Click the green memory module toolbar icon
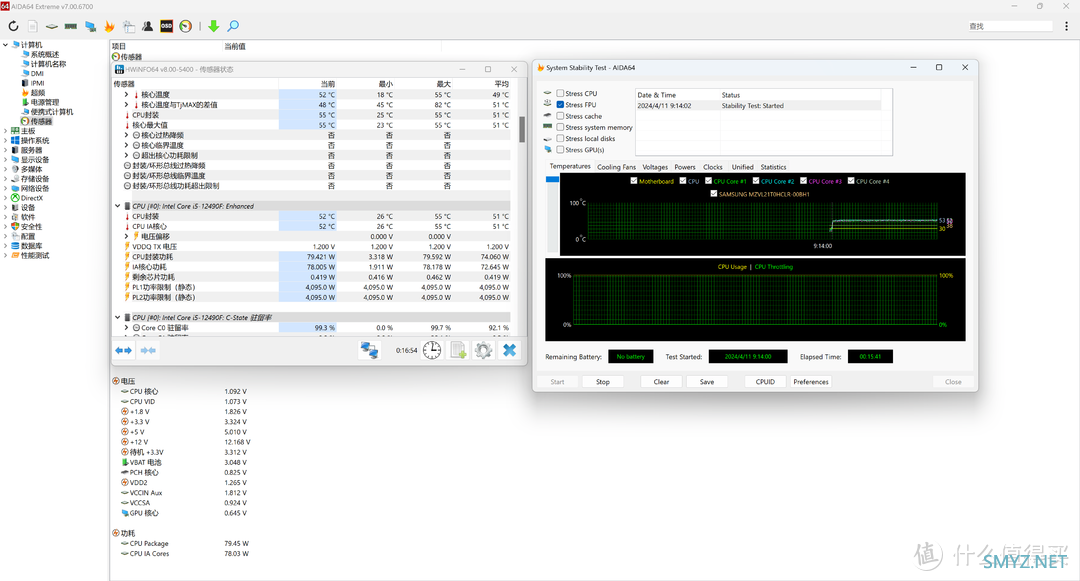 pyautogui.click(x=70, y=26)
